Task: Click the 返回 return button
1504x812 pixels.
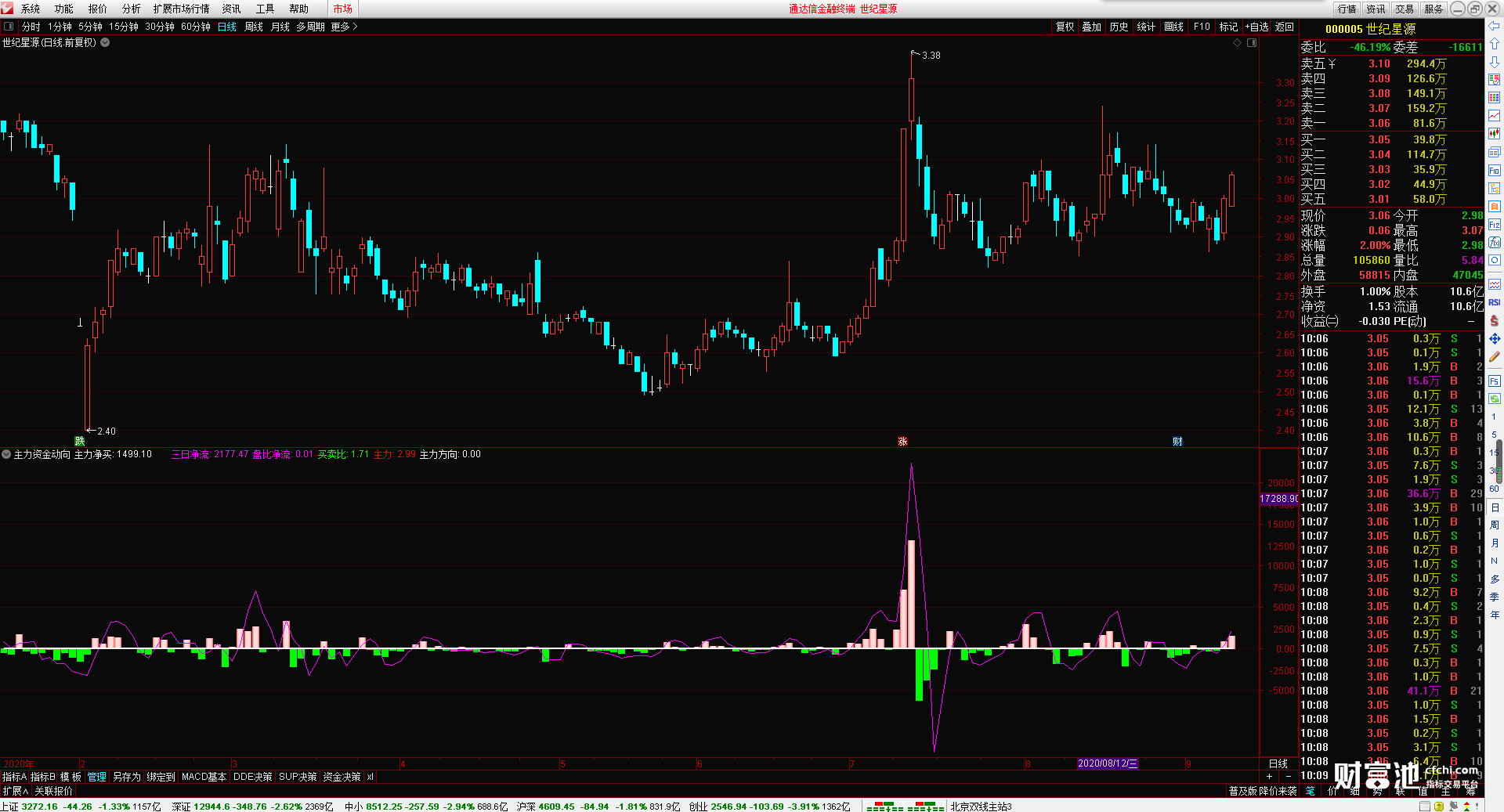Action: (x=1285, y=27)
